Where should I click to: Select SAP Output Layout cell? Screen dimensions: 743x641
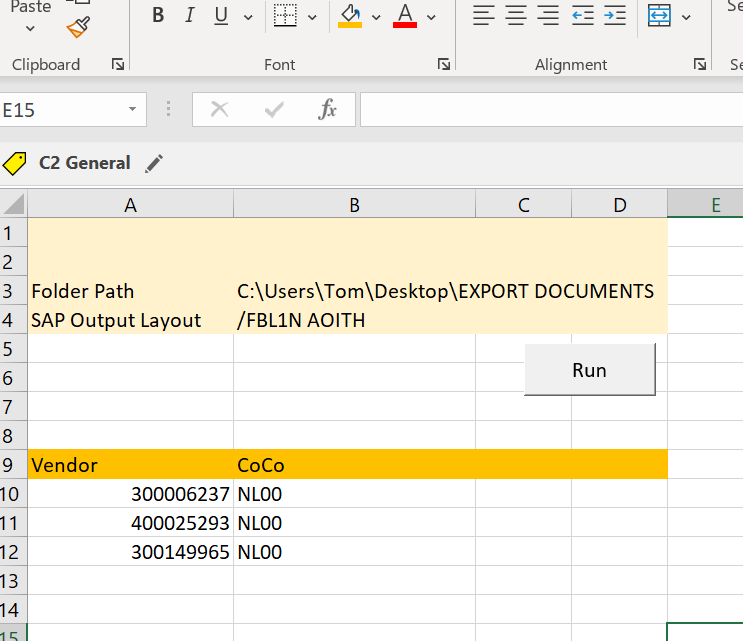(130, 320)
